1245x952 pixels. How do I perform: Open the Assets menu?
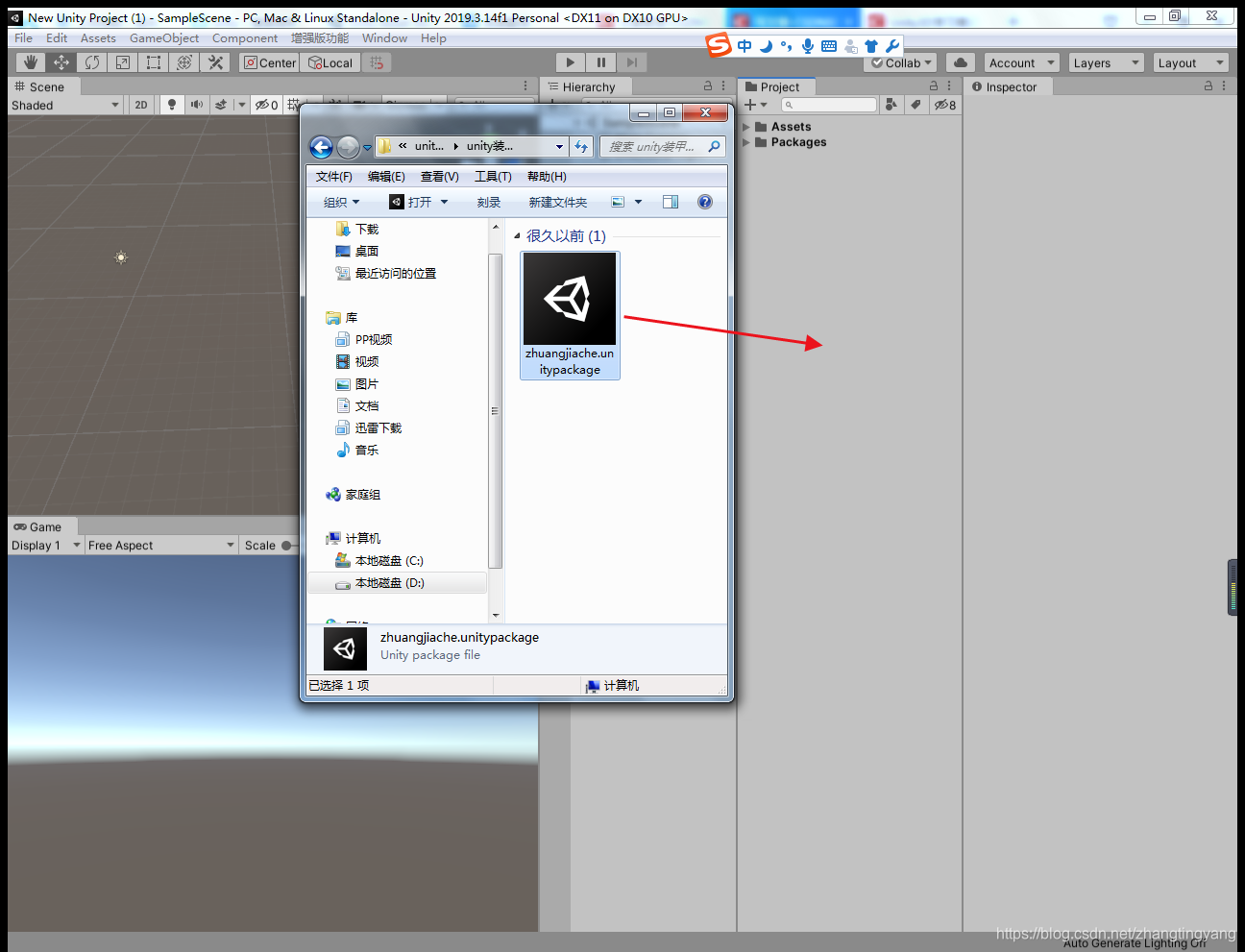98,38
